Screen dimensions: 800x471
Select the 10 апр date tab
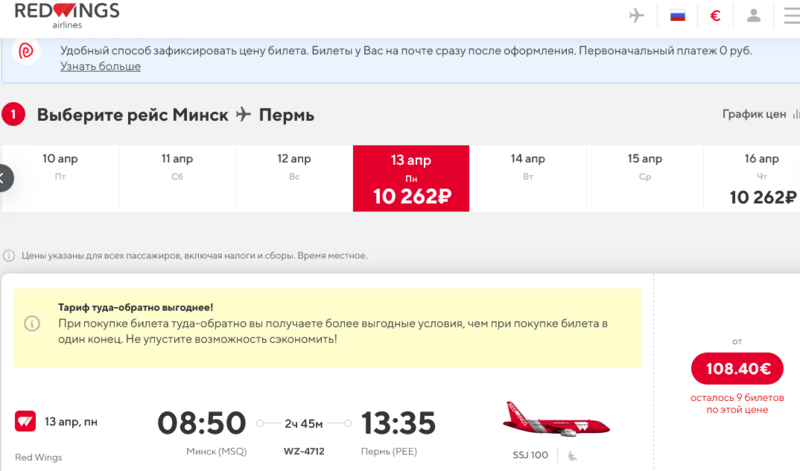point(60,167)
